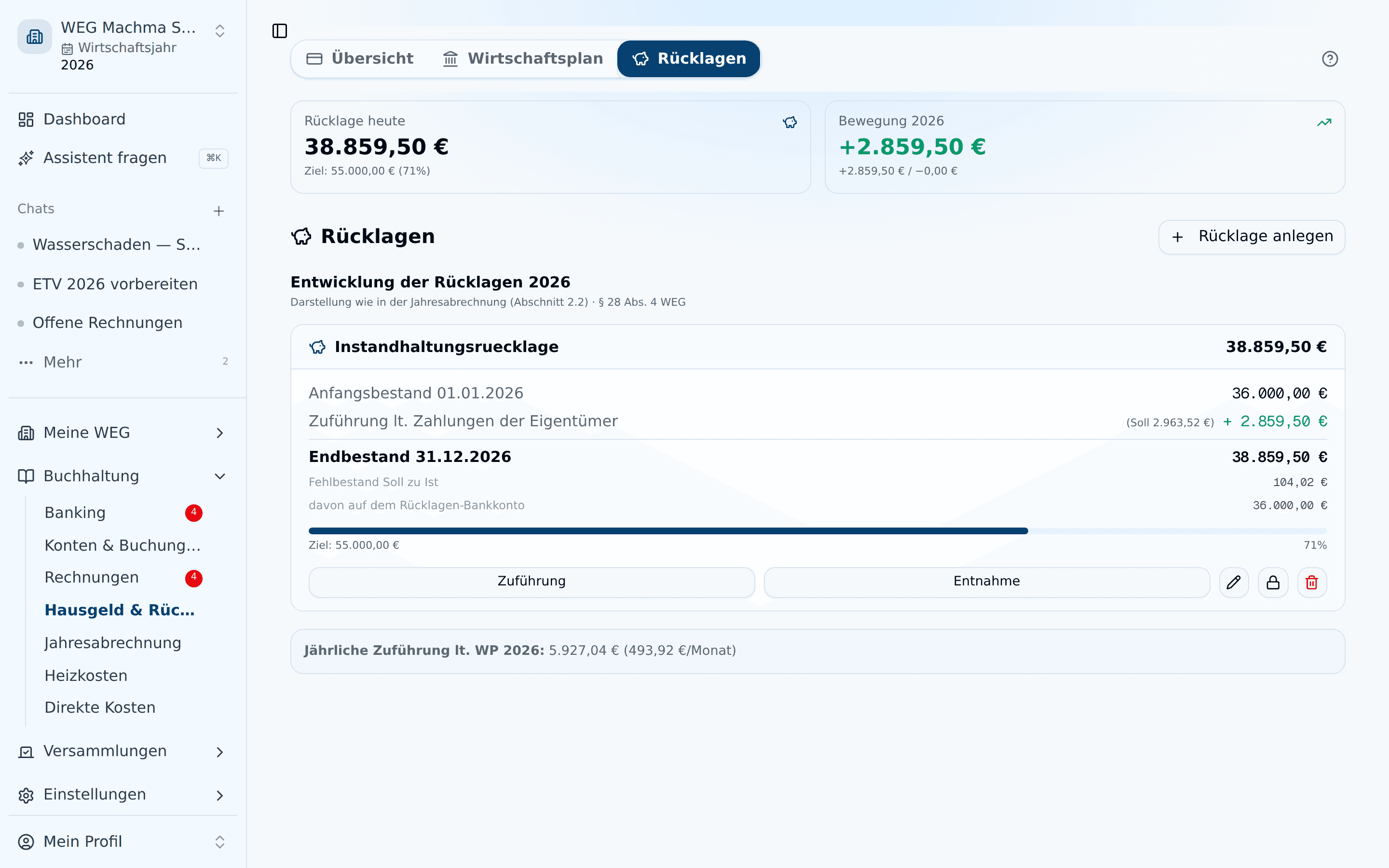Click the Banking notification badge 4

point(193,513)
